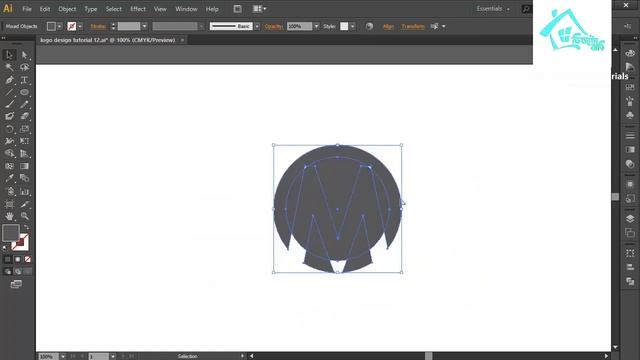Reset default fill and stroke
Viewport: 640px width, 360px height.
coord(5,248)
